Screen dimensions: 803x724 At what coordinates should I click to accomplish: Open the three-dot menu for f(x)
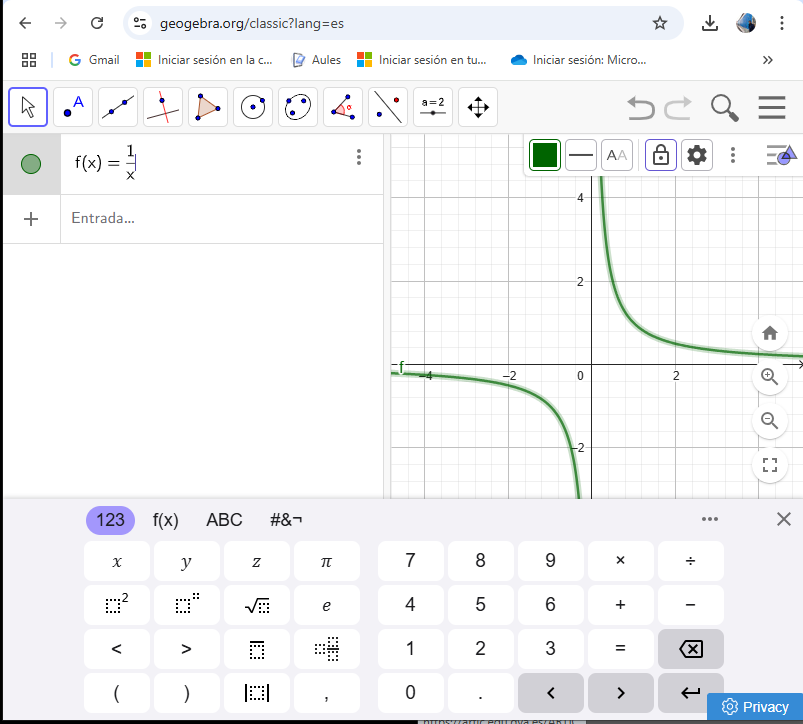pyautogui.click(x=358, y=157)
